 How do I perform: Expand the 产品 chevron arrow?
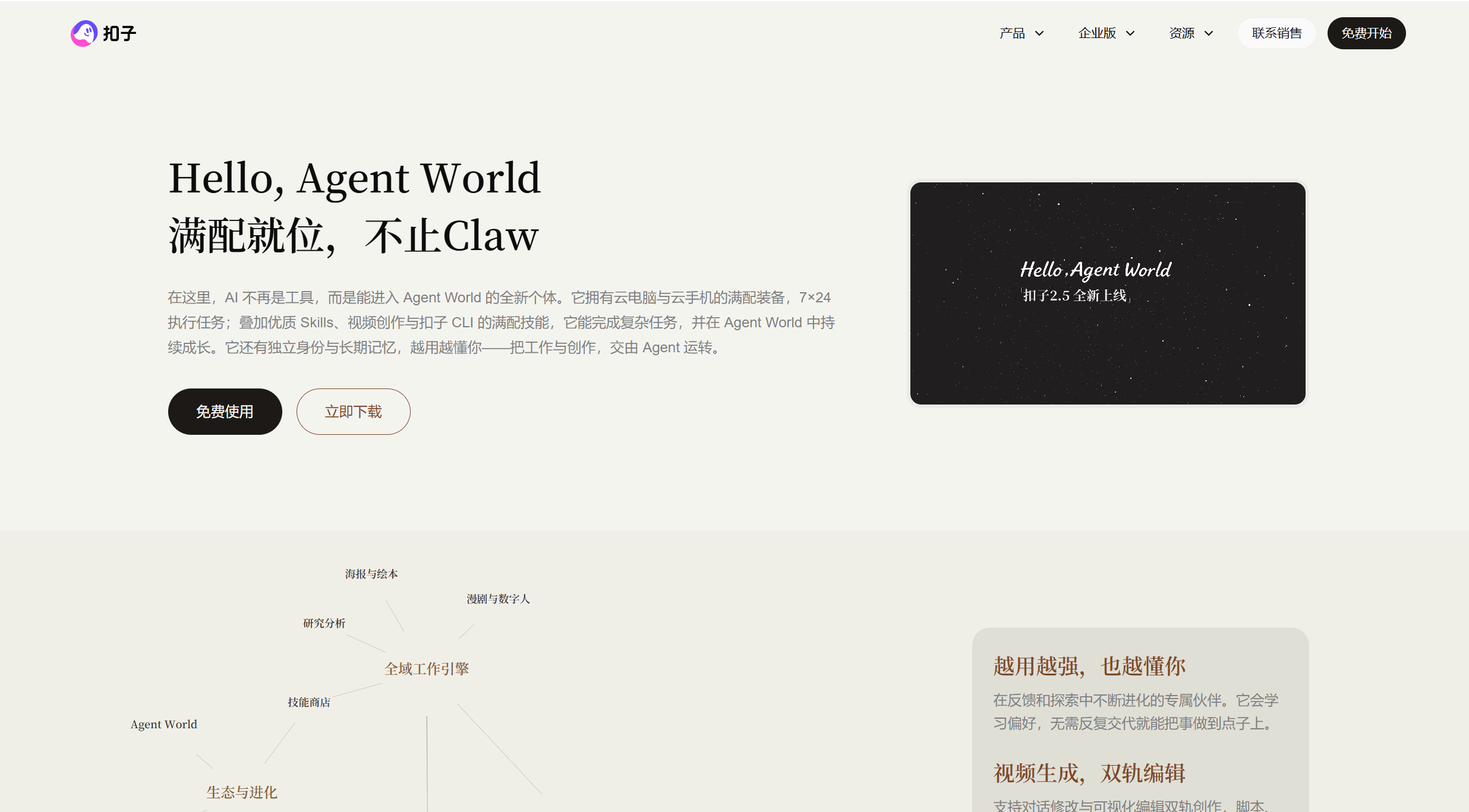pyautogui.click(x=1039, y=34)
